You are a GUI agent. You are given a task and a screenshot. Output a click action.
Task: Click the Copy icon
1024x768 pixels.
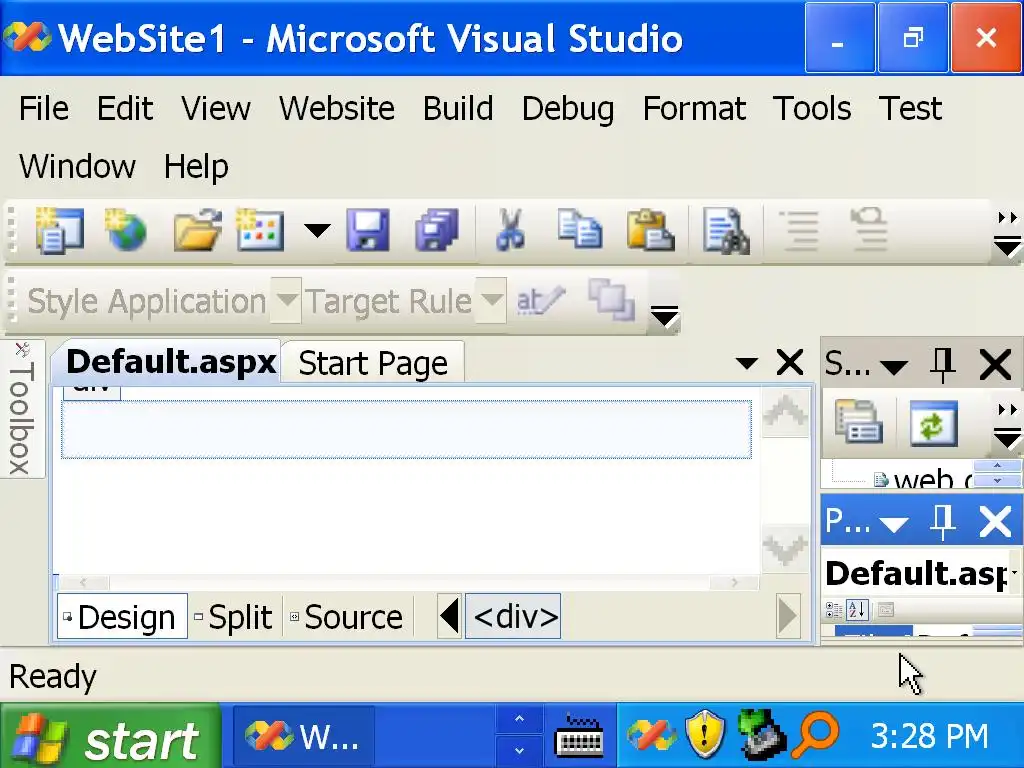tap(579, 230)
